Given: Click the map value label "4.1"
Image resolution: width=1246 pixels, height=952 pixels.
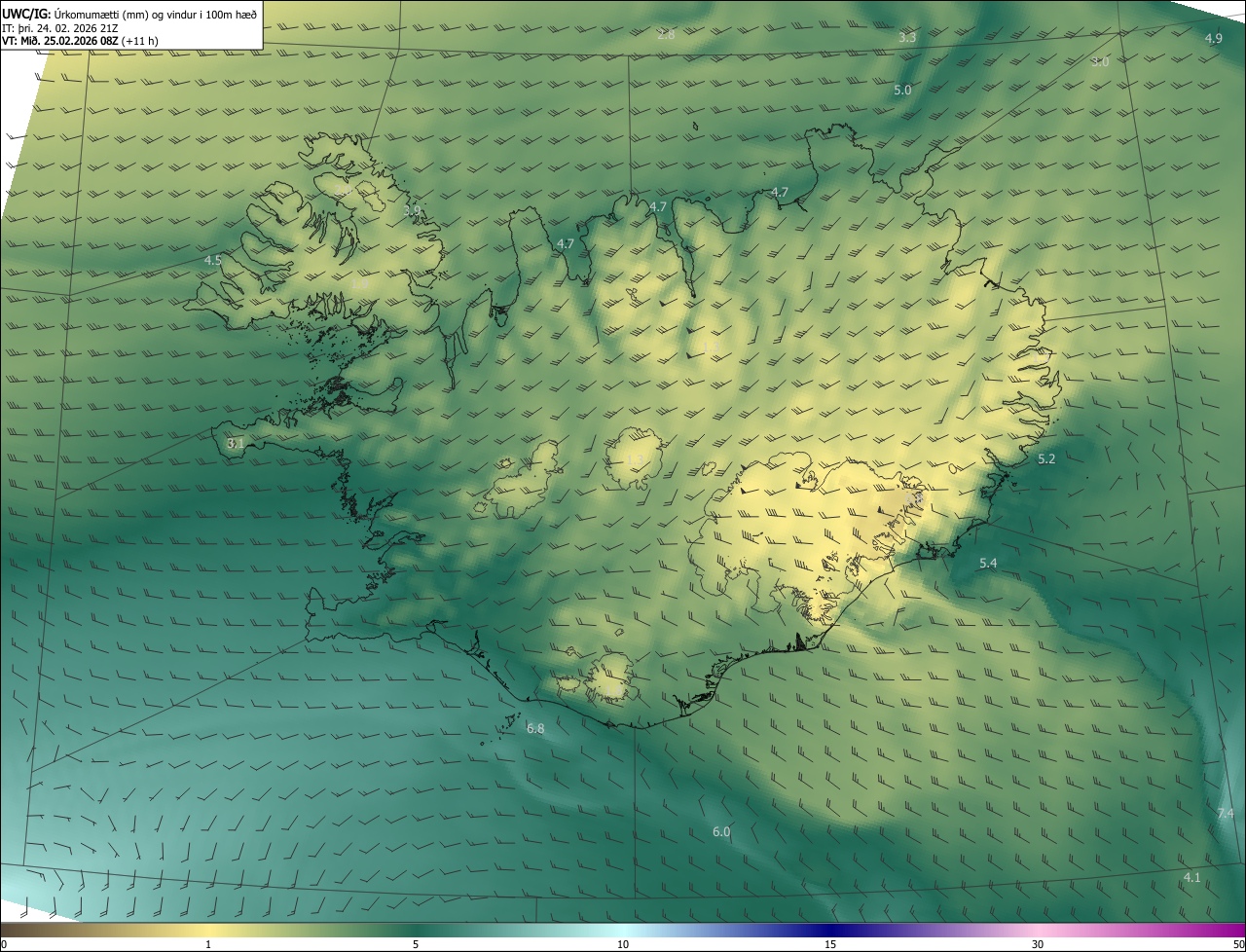Looking at the screenshot, I should point(1191,878).
